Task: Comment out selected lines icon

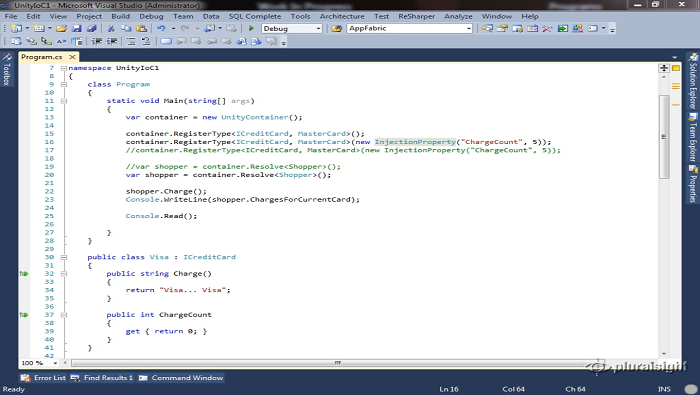Action: tap(131, 42)
